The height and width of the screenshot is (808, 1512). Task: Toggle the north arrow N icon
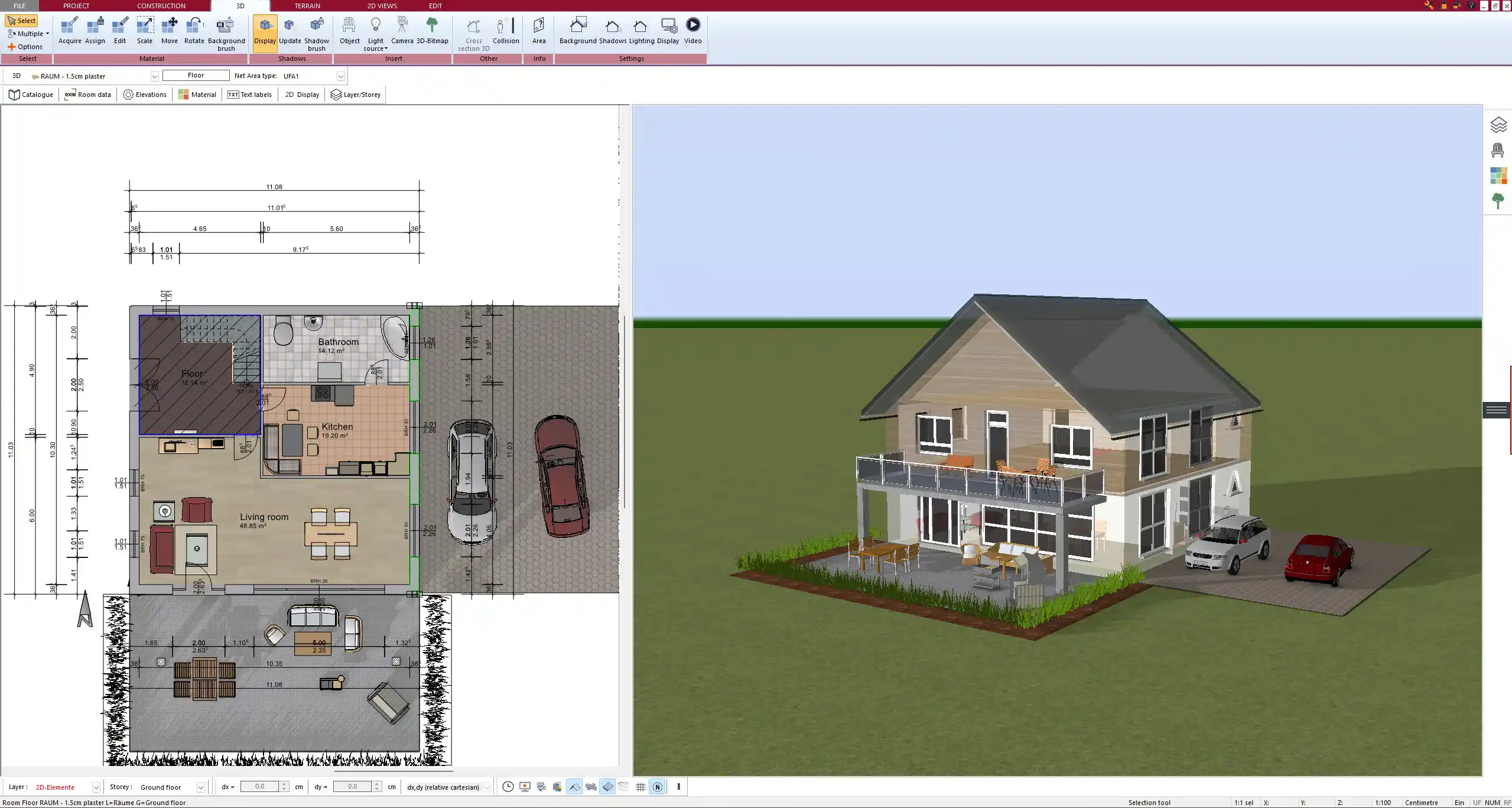(x=657, y=787)
